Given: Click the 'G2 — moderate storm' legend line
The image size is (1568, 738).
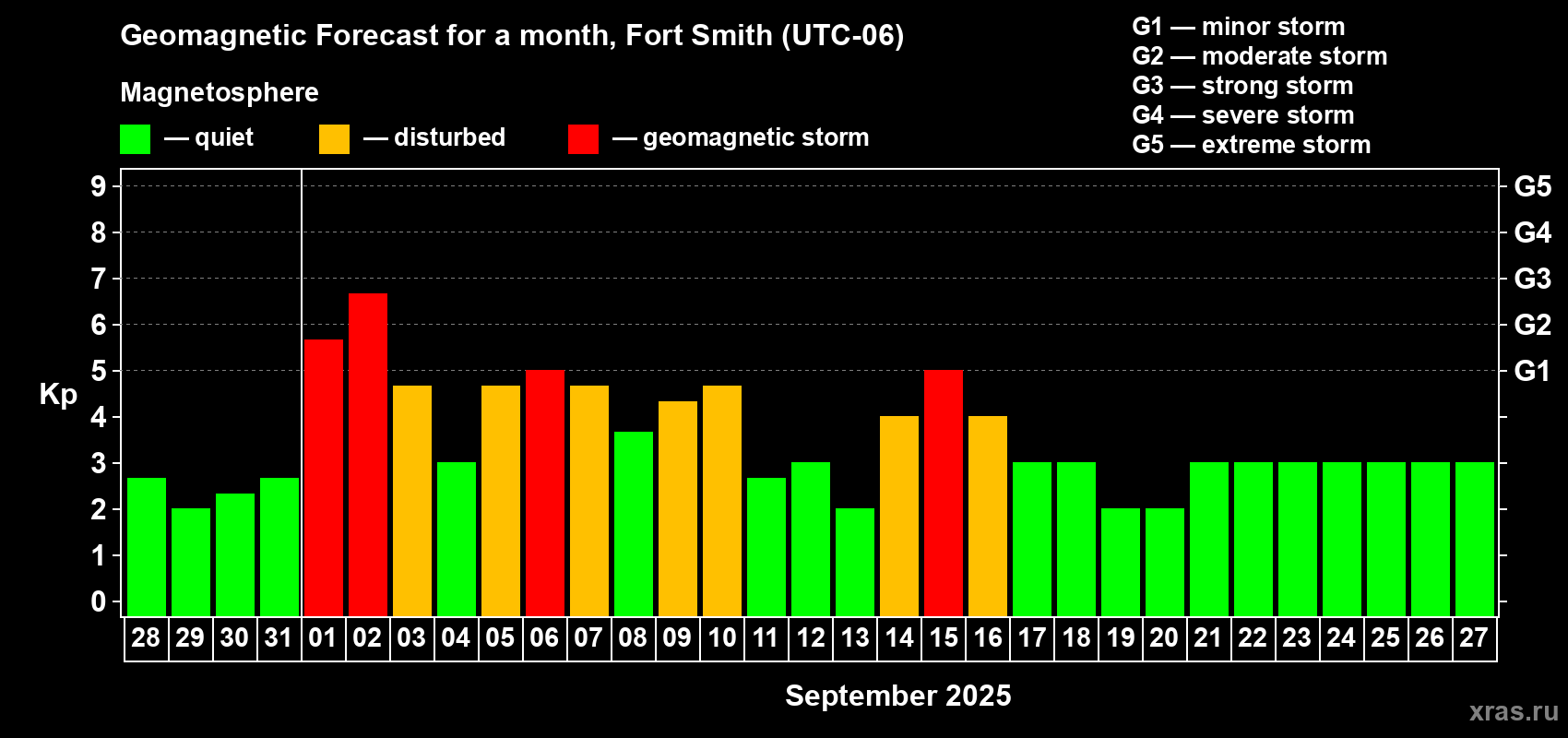Looking at the screenshot, I should click(1260, 56).
